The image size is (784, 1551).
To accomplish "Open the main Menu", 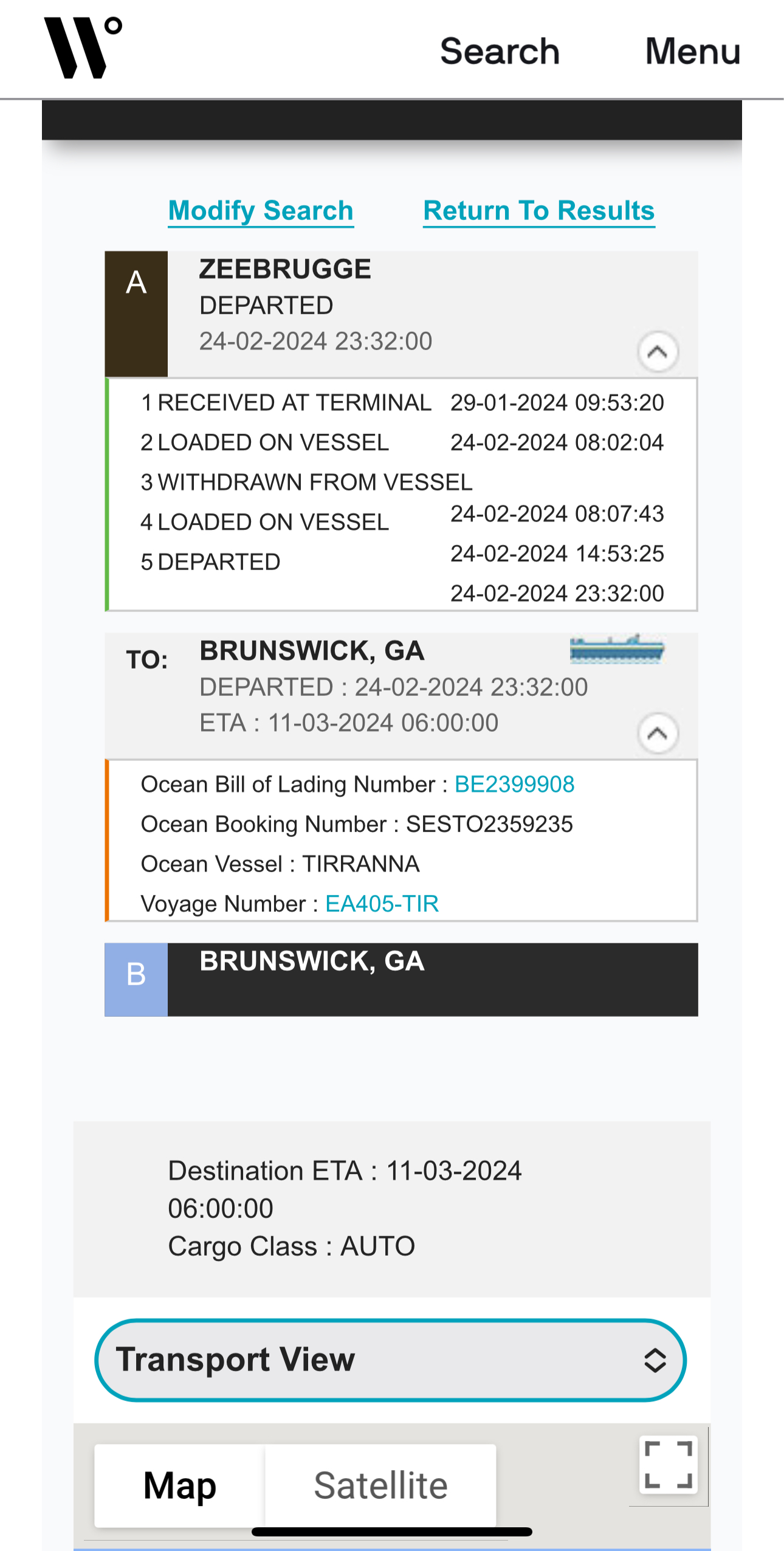I will tap(693, 51).
